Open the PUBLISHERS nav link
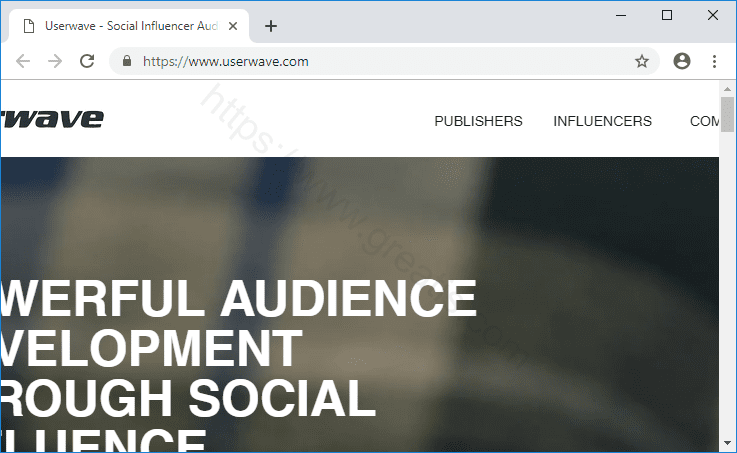This screenshot has width=737, height=453. (x=478, y=121)
